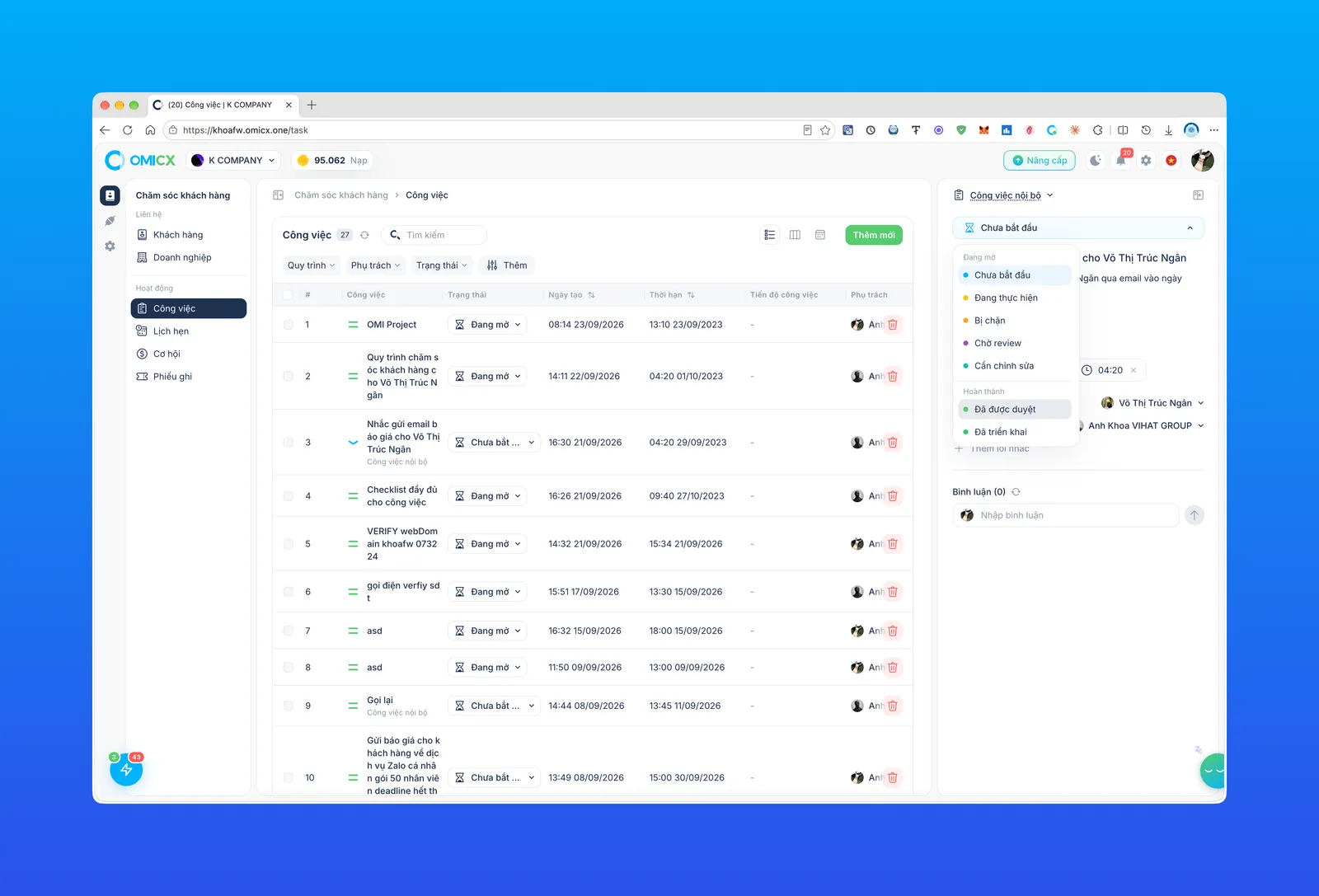Check the box for row 4 Checklist đầy đủ
This screenshot has height=896, width=1319.
[288, 496]
